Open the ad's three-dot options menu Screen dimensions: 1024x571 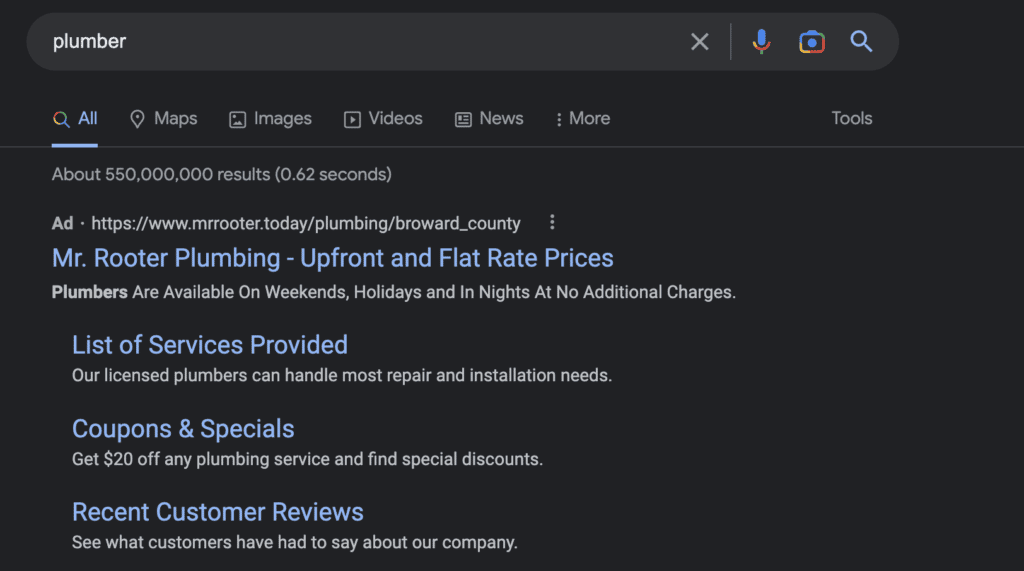552,222
